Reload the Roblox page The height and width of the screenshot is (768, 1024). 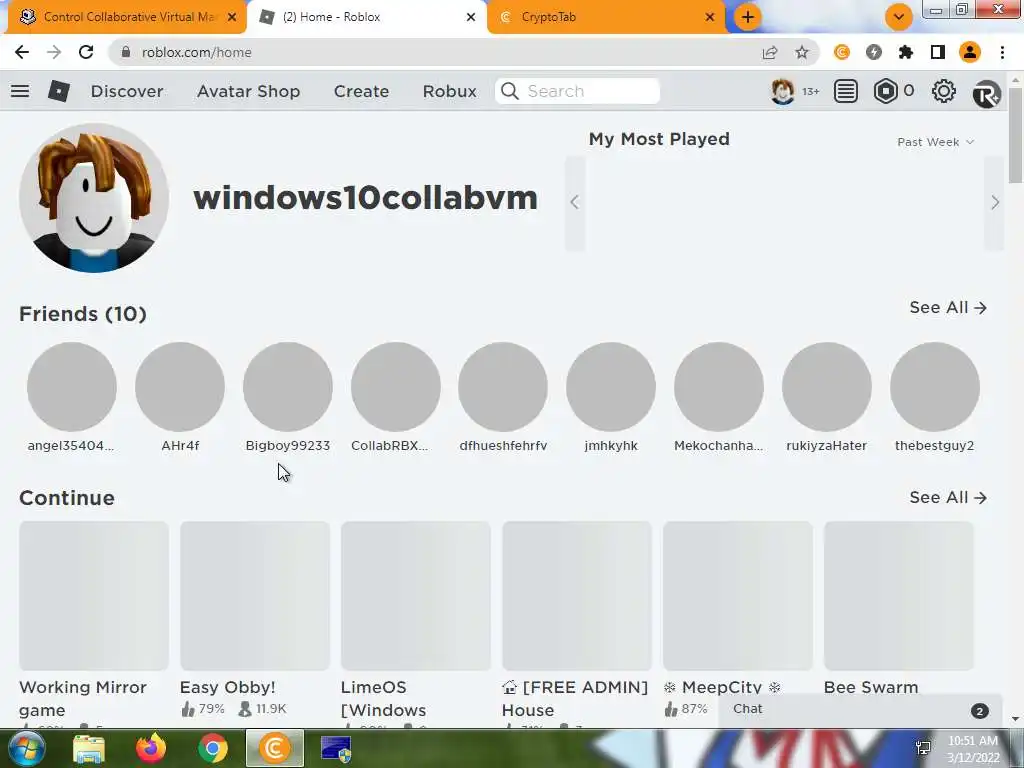coord(86,52)
